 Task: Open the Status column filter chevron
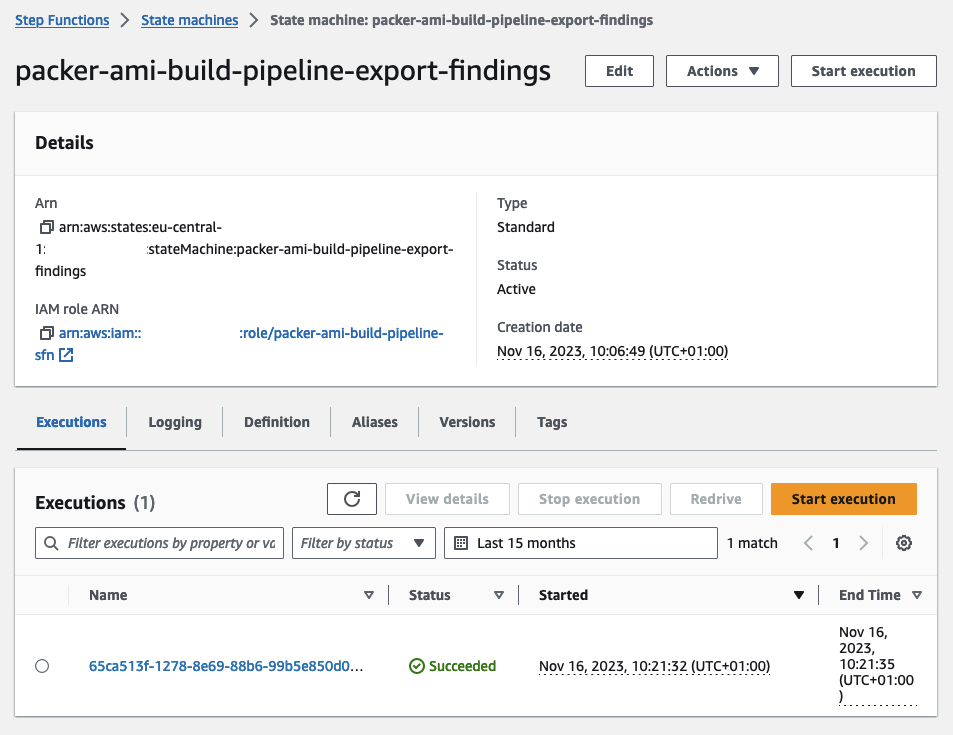[499, 595]
